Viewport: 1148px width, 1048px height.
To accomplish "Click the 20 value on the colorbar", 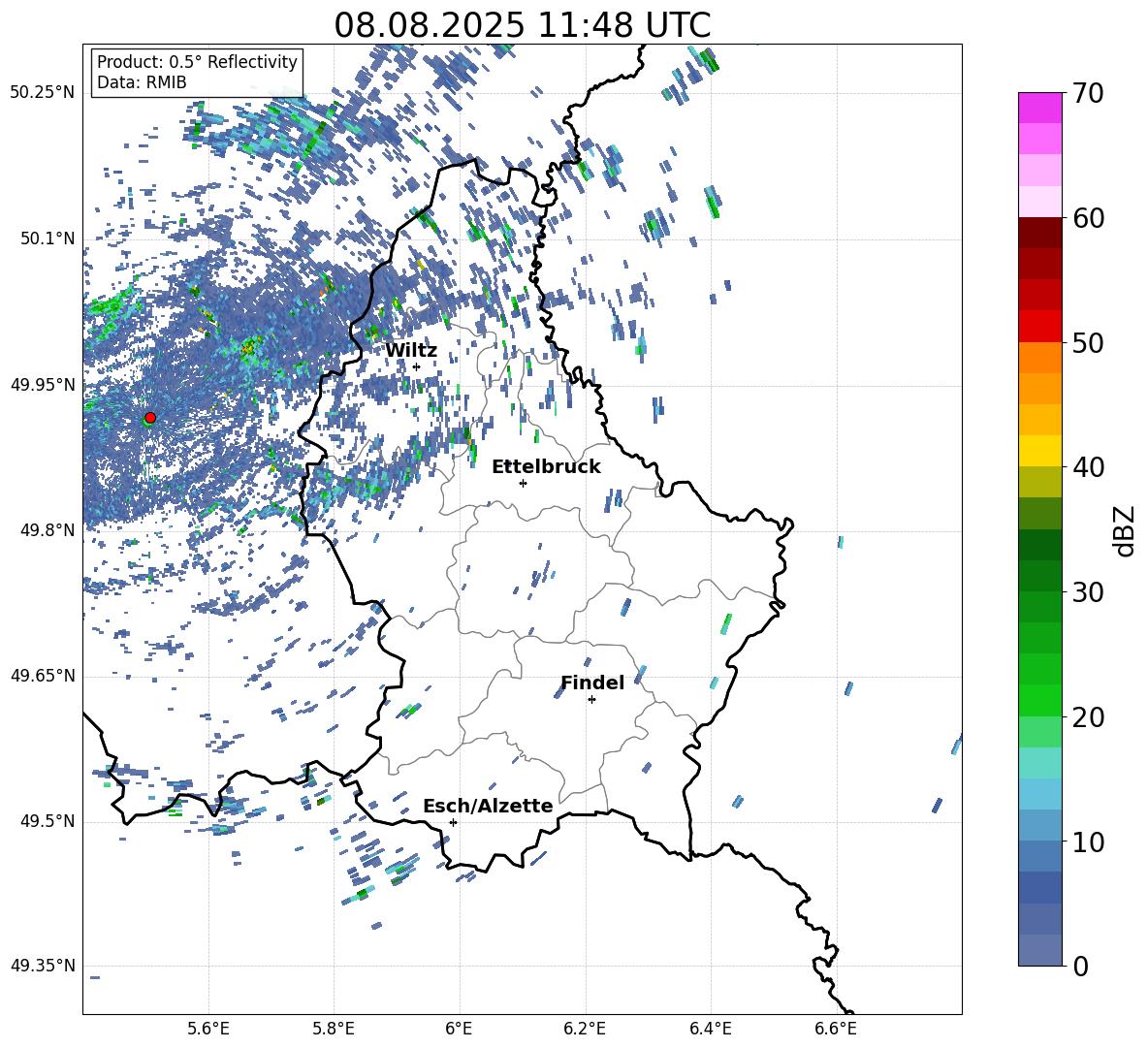I will (1088, 717).
